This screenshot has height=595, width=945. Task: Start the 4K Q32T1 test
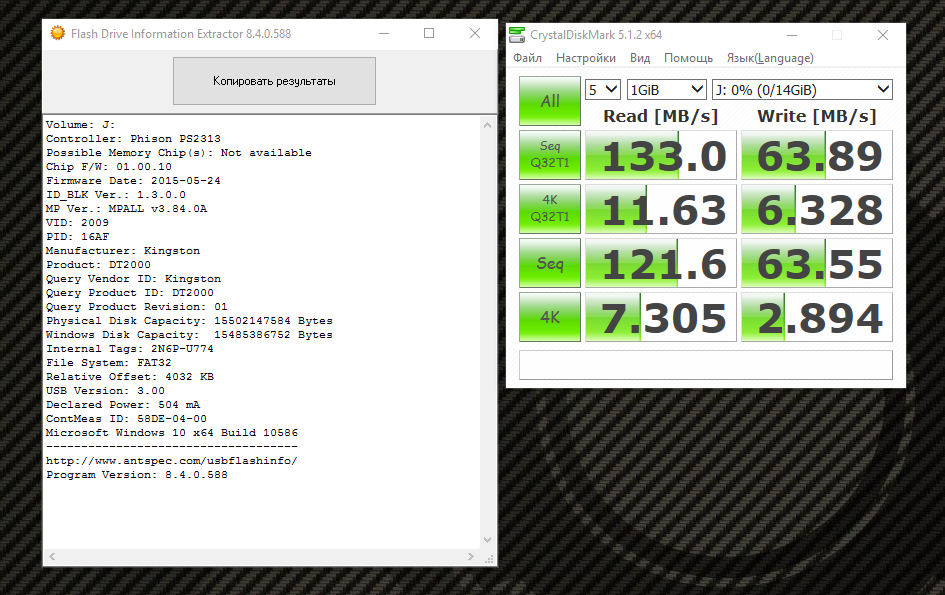coord(550,209)
